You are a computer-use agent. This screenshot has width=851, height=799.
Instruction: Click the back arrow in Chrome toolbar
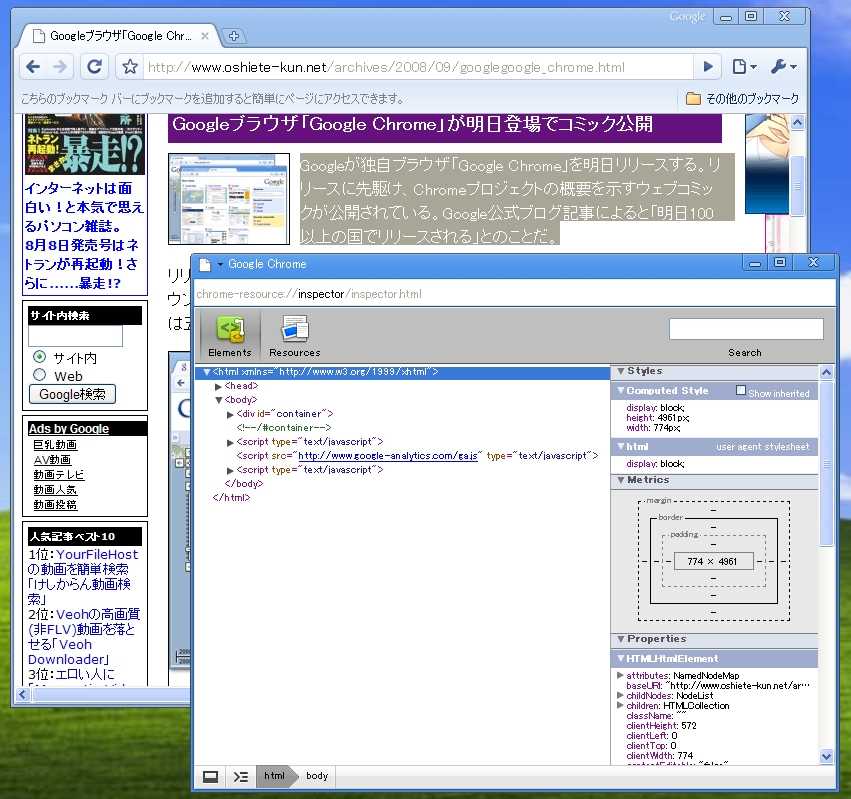[x=33, y=67]
